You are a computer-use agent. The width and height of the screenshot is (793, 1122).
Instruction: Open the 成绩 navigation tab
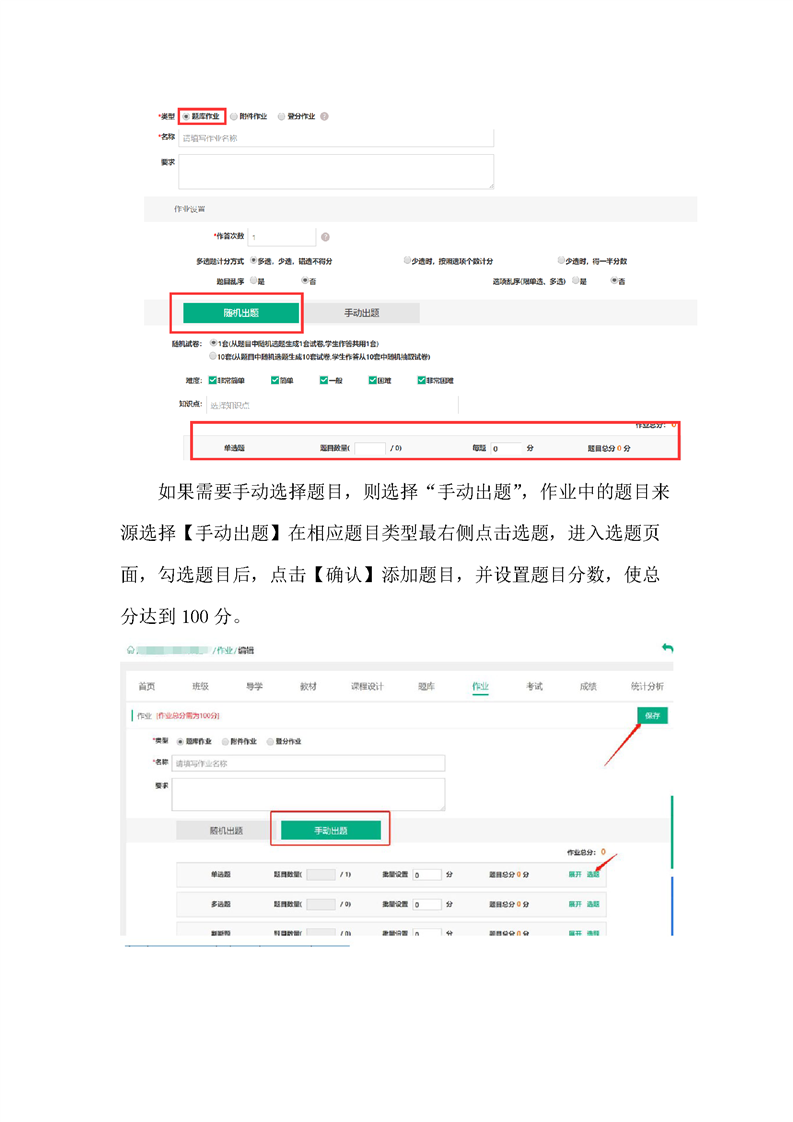pyautogui.click(x=588, y=686)
